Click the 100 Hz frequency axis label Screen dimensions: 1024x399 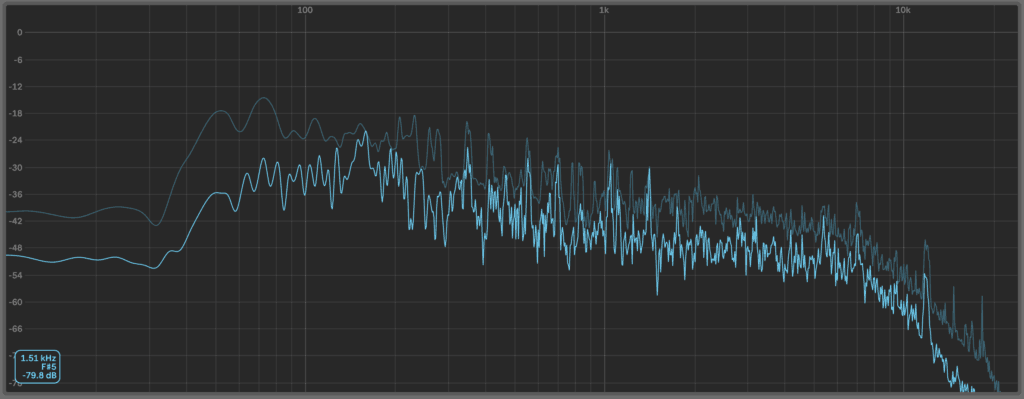304,10
